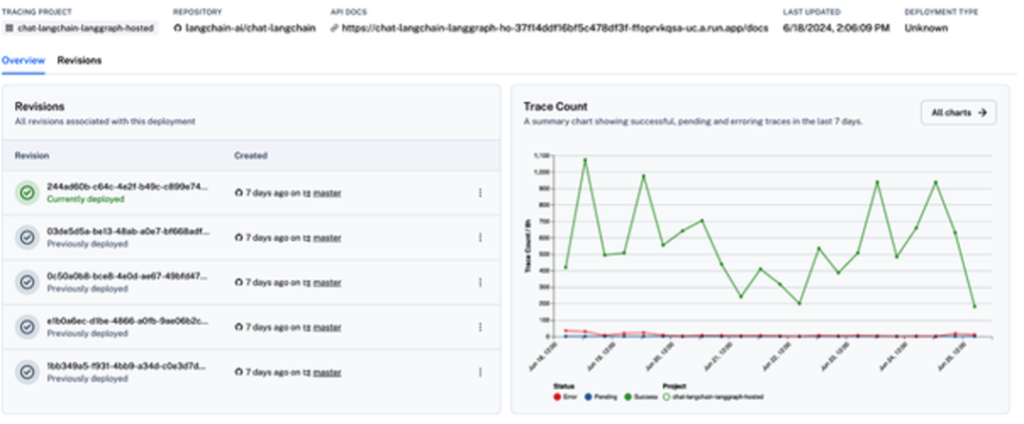Toggle the Success status legend swatch
Image resolution: width=1024 pixels, height=424 pixels.
pos(630,397)
